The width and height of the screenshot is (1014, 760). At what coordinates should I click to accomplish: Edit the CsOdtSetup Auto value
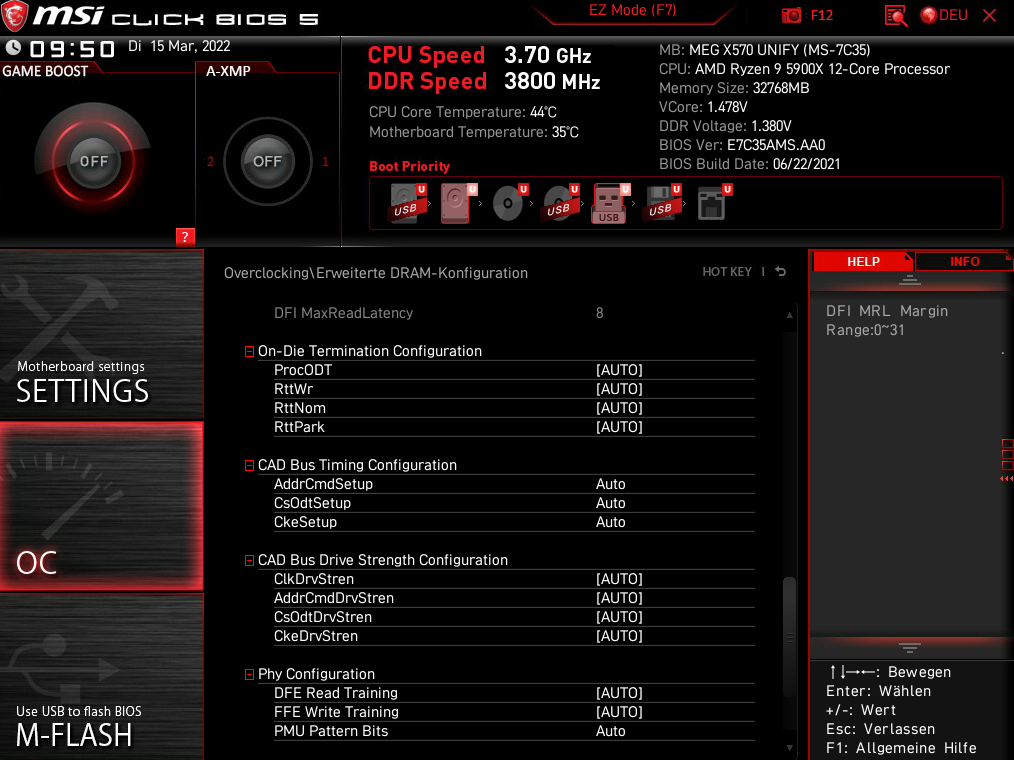tap(610, 503)
